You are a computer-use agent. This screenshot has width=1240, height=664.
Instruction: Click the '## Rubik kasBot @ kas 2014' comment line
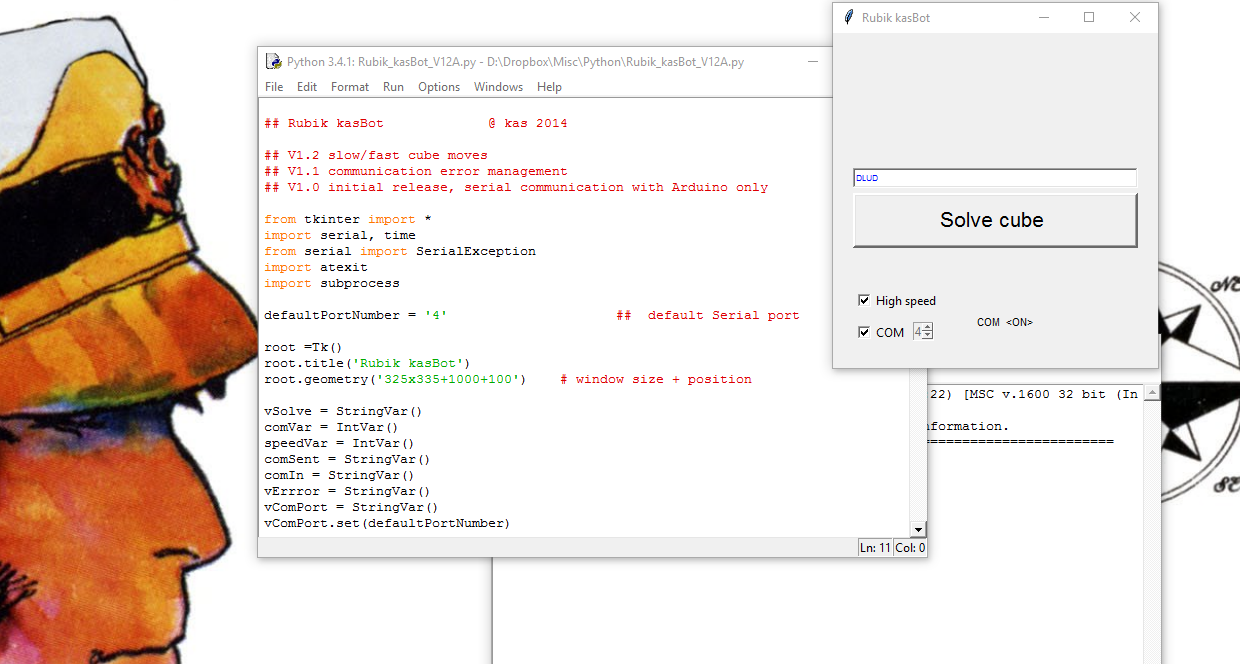click(x=416, y=123)
